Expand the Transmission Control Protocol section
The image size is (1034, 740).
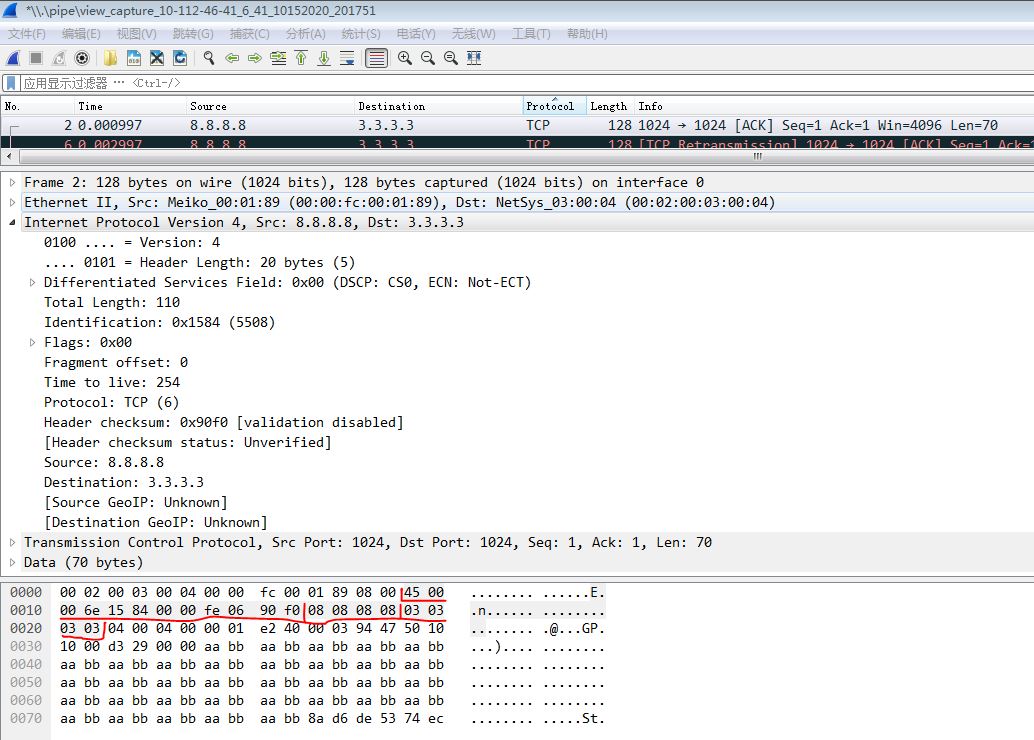point(11,542)
